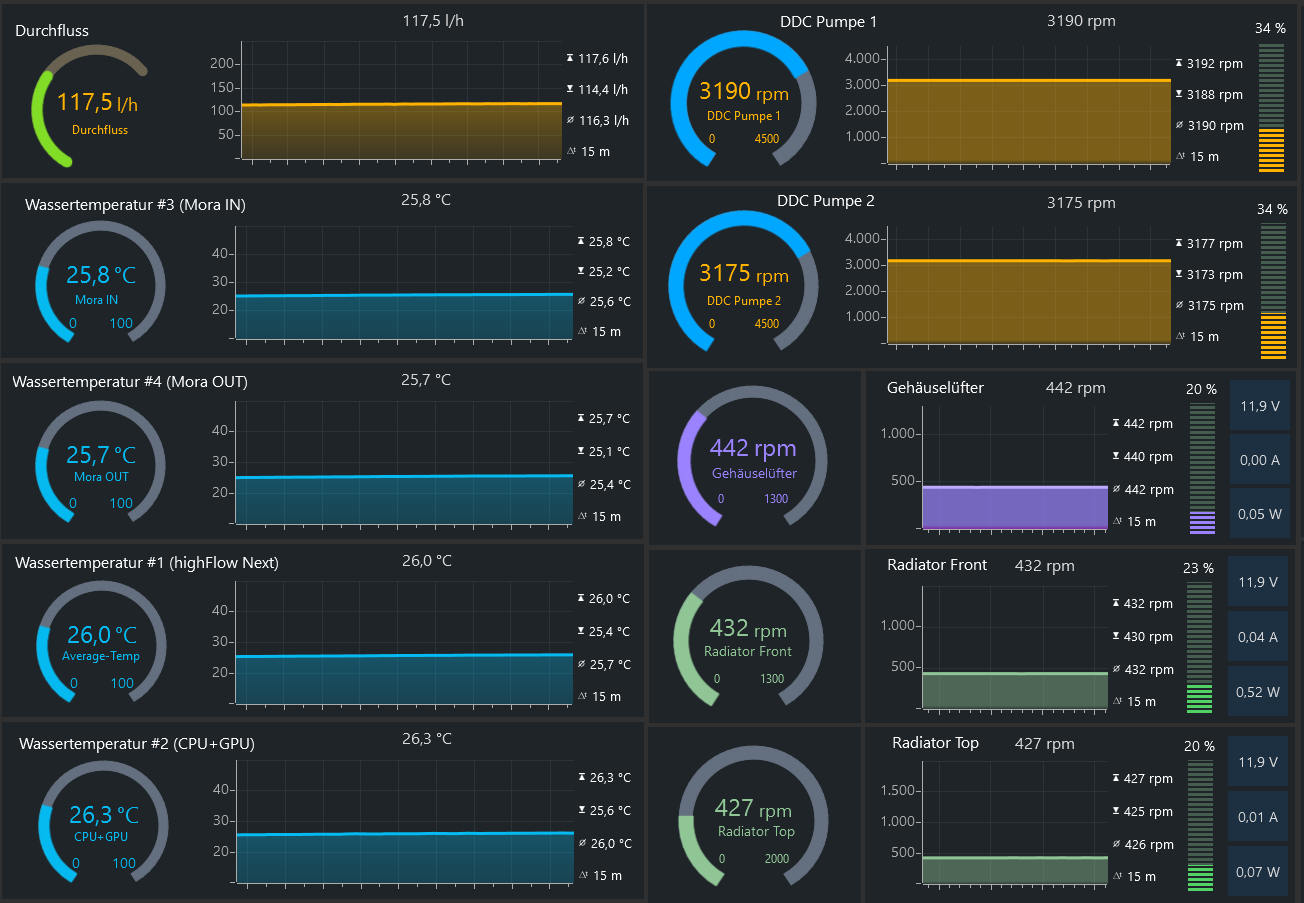Click the 0,01 A current box
This screenshot has height=903, width=1304.
[x=1259, y=817]
